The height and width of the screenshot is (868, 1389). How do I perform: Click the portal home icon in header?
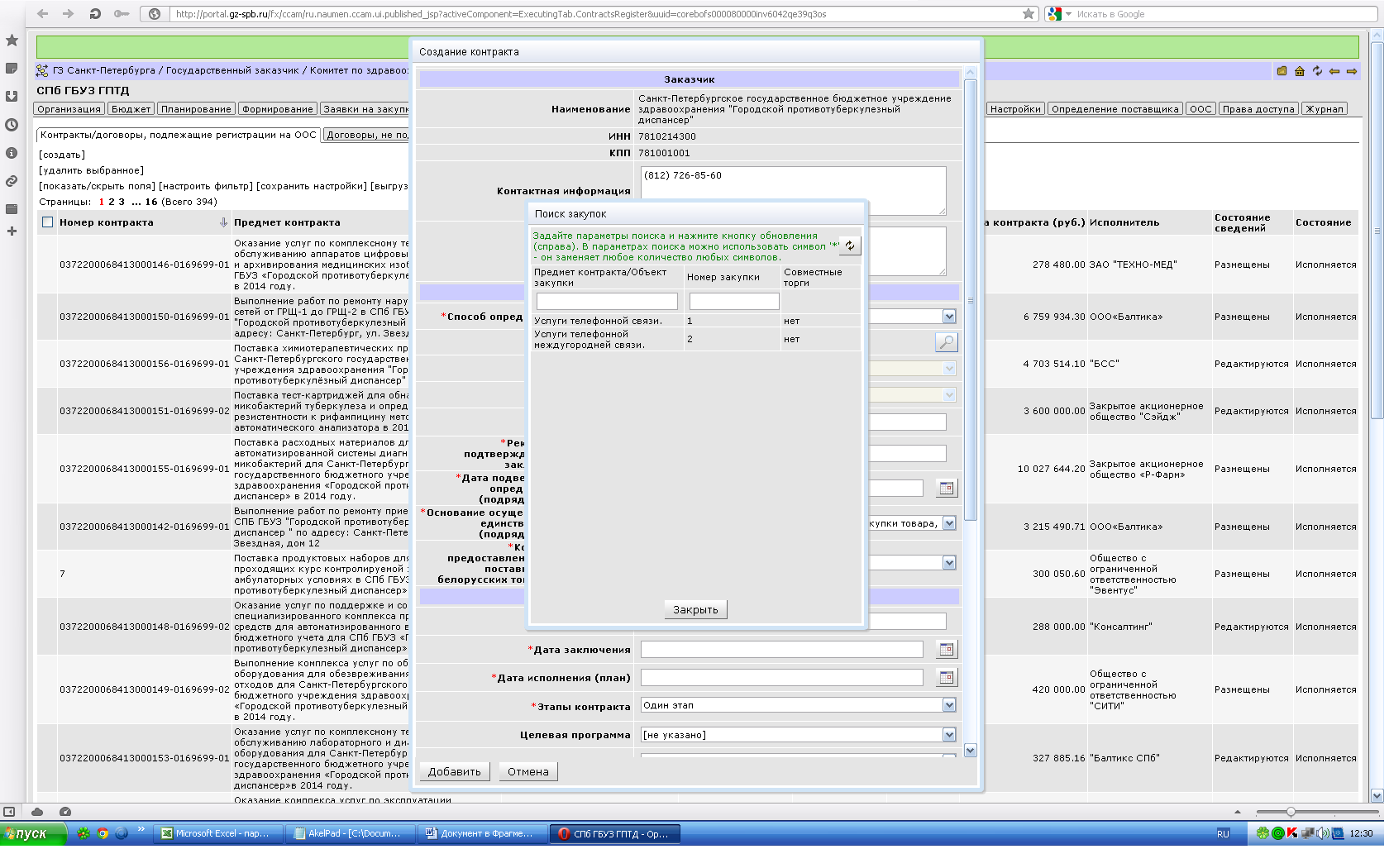1300,71
